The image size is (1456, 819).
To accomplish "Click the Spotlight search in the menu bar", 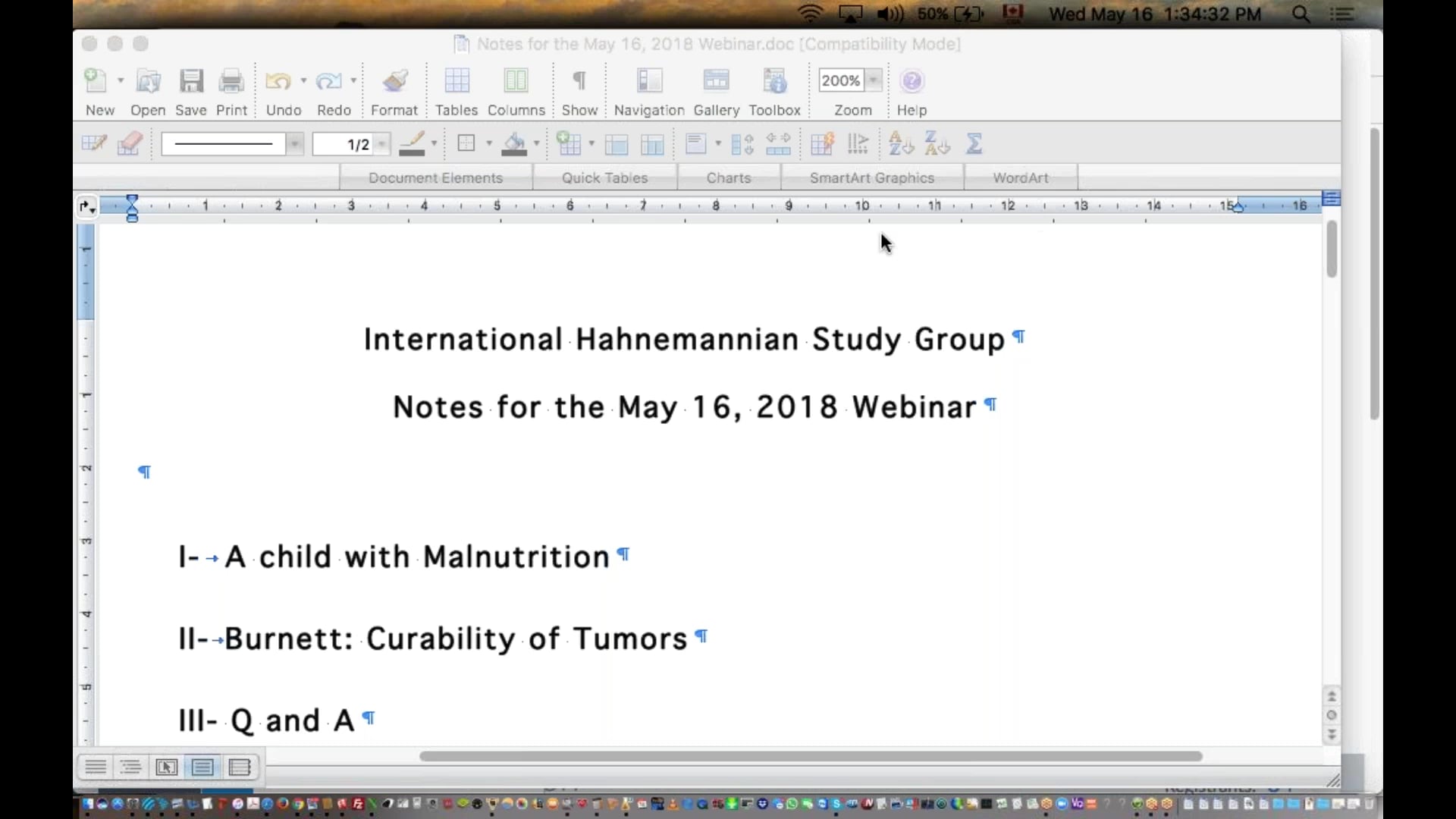I will click(x=1301, y=13).
